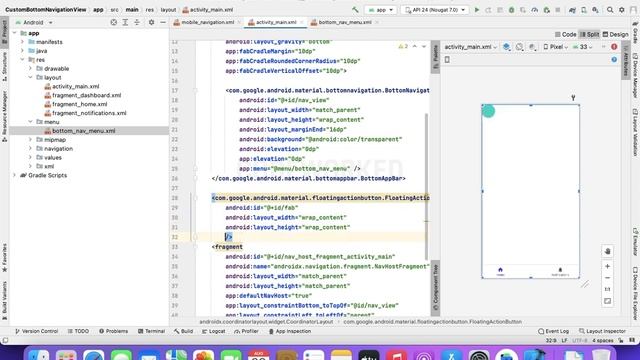Screen dimensions: 640x360
Task: Toggle the Palette panel tab
Action: click(x=436, y=57)
